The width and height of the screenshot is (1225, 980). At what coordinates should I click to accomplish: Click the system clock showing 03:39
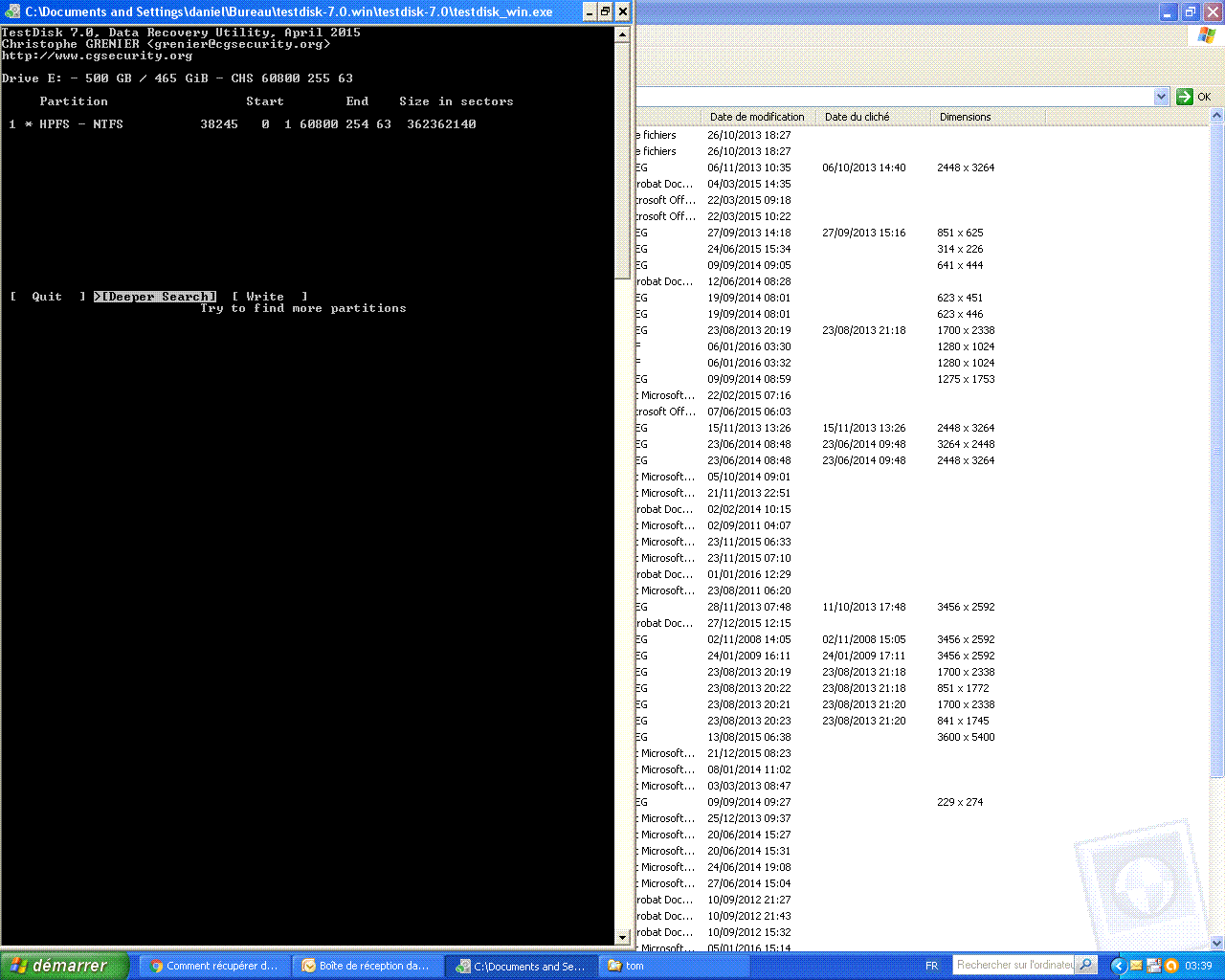coord(1198,966)
